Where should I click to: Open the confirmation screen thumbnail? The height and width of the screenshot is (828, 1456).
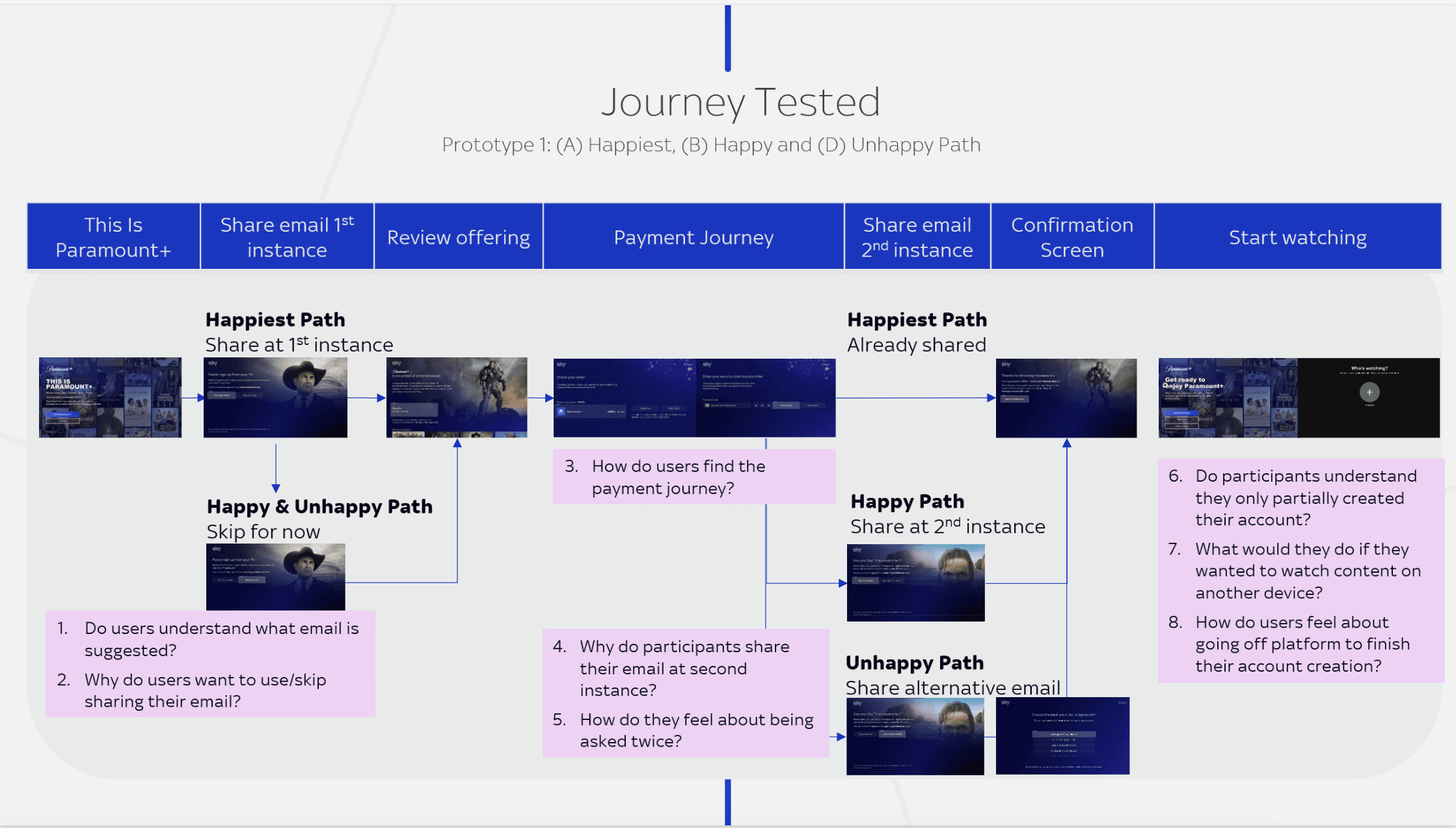(1066, 397)
